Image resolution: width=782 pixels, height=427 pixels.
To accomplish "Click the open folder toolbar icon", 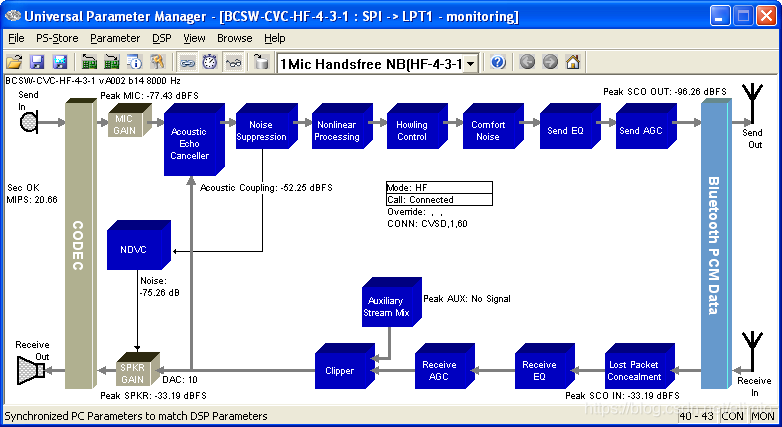I will (14, 62).
